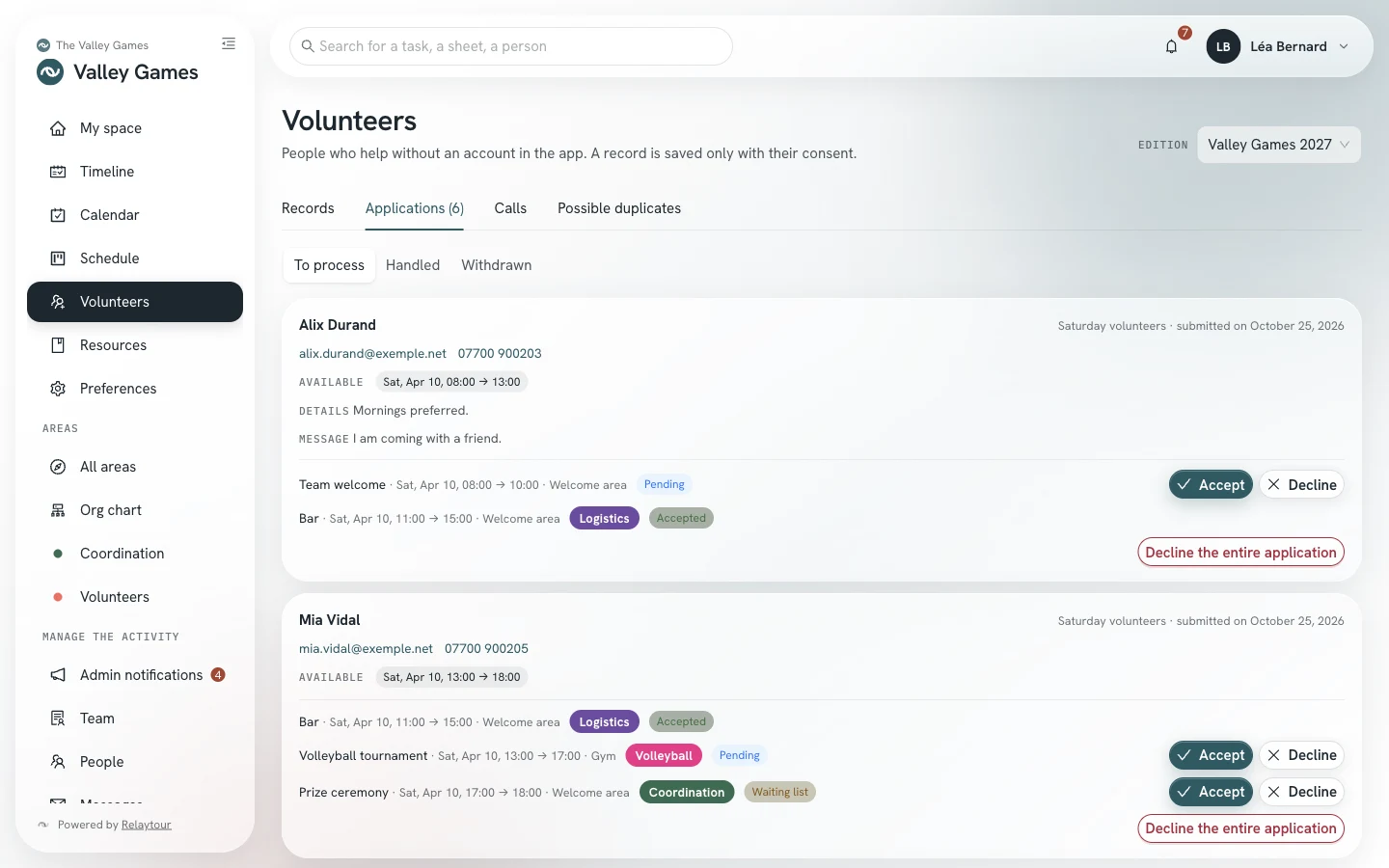Show To process applications
This screenshot has height=868, width=1389.
pos(329,265)
